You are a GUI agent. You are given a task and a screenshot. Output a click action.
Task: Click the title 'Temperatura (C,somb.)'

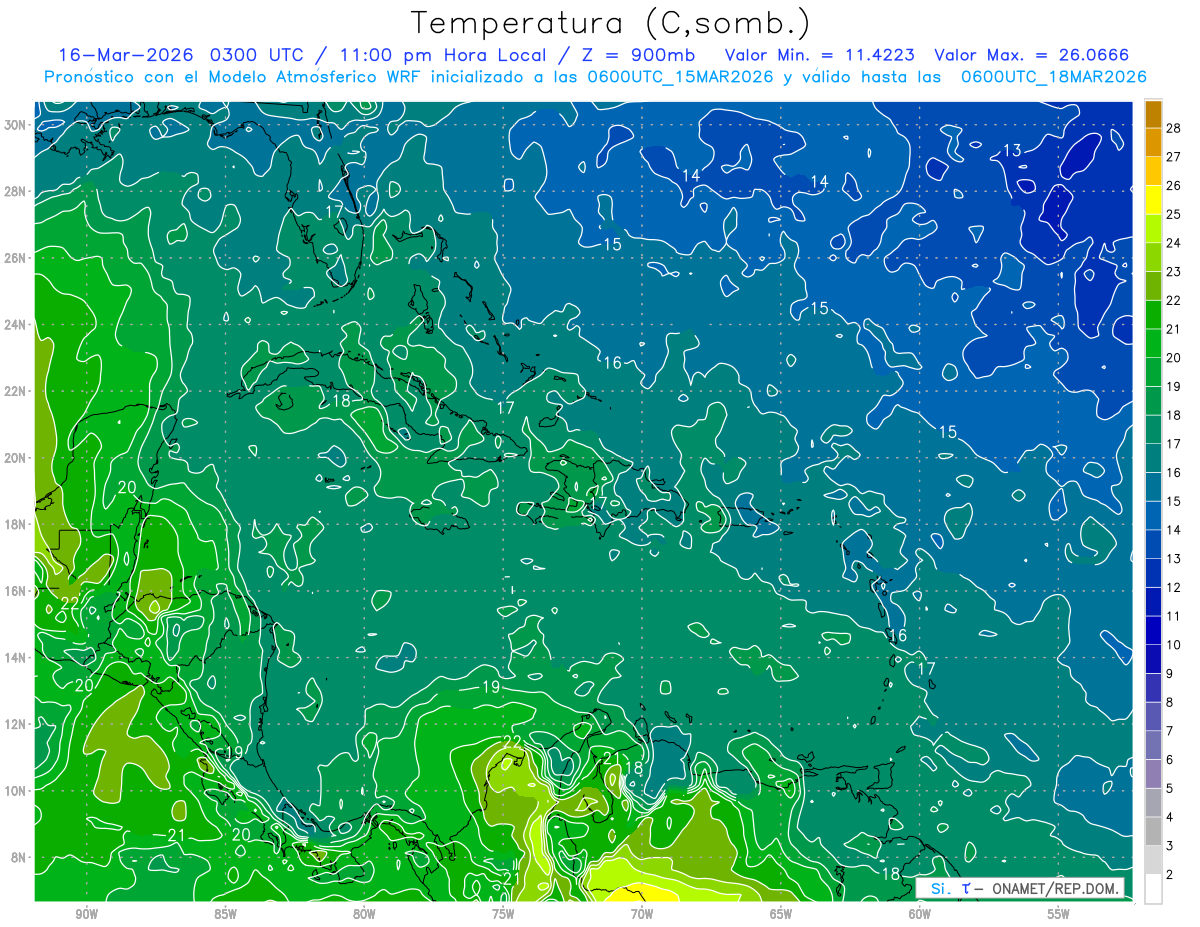pos(611,23)
